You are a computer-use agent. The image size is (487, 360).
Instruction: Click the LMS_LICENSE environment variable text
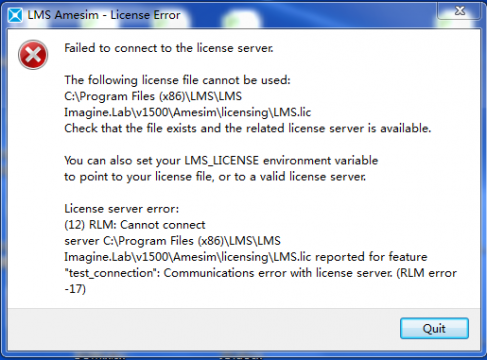coord(221,160)
